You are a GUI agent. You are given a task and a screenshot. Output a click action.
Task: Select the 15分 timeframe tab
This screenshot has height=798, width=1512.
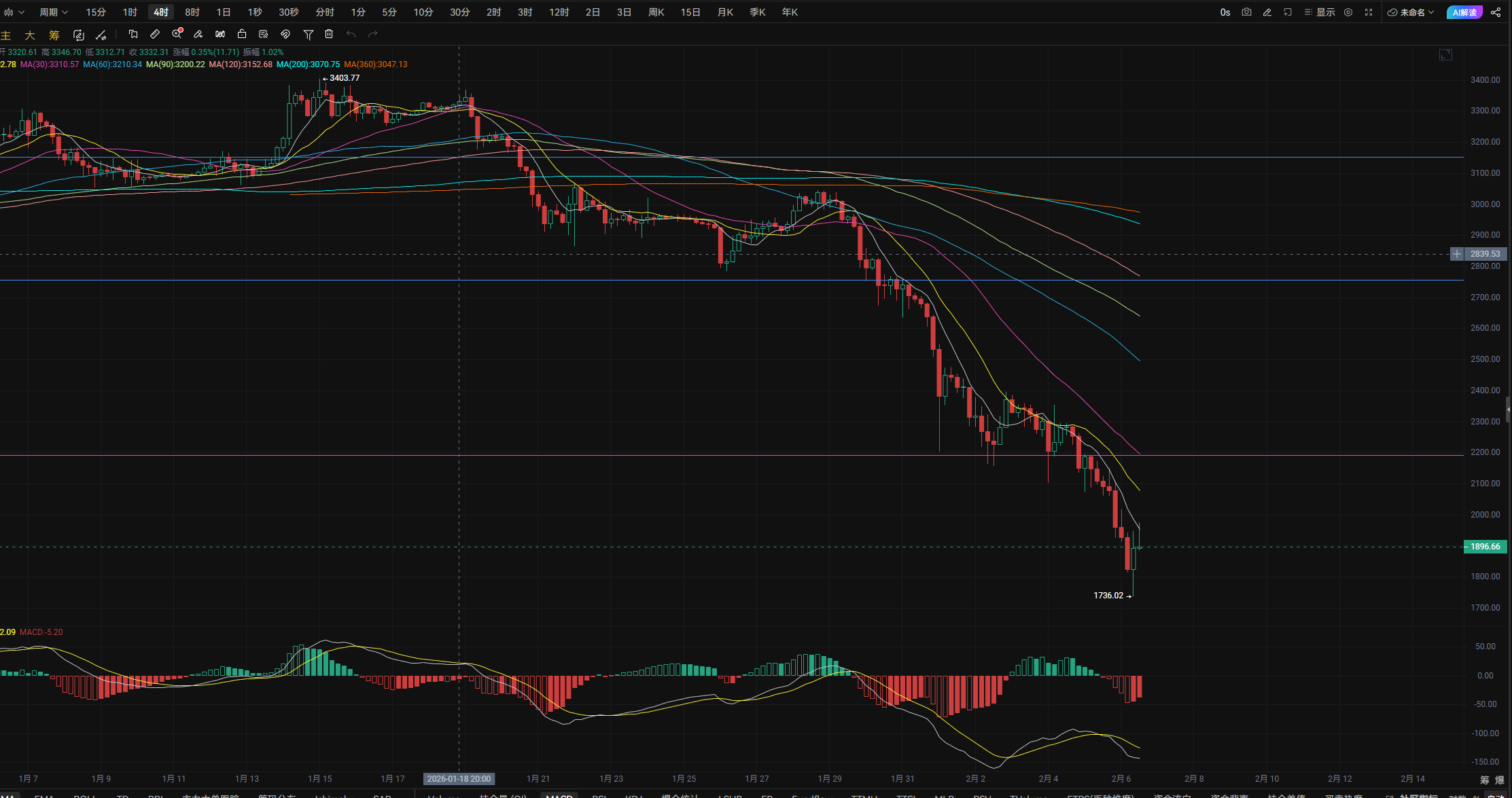pyautogui.click(x=96, y=12)
